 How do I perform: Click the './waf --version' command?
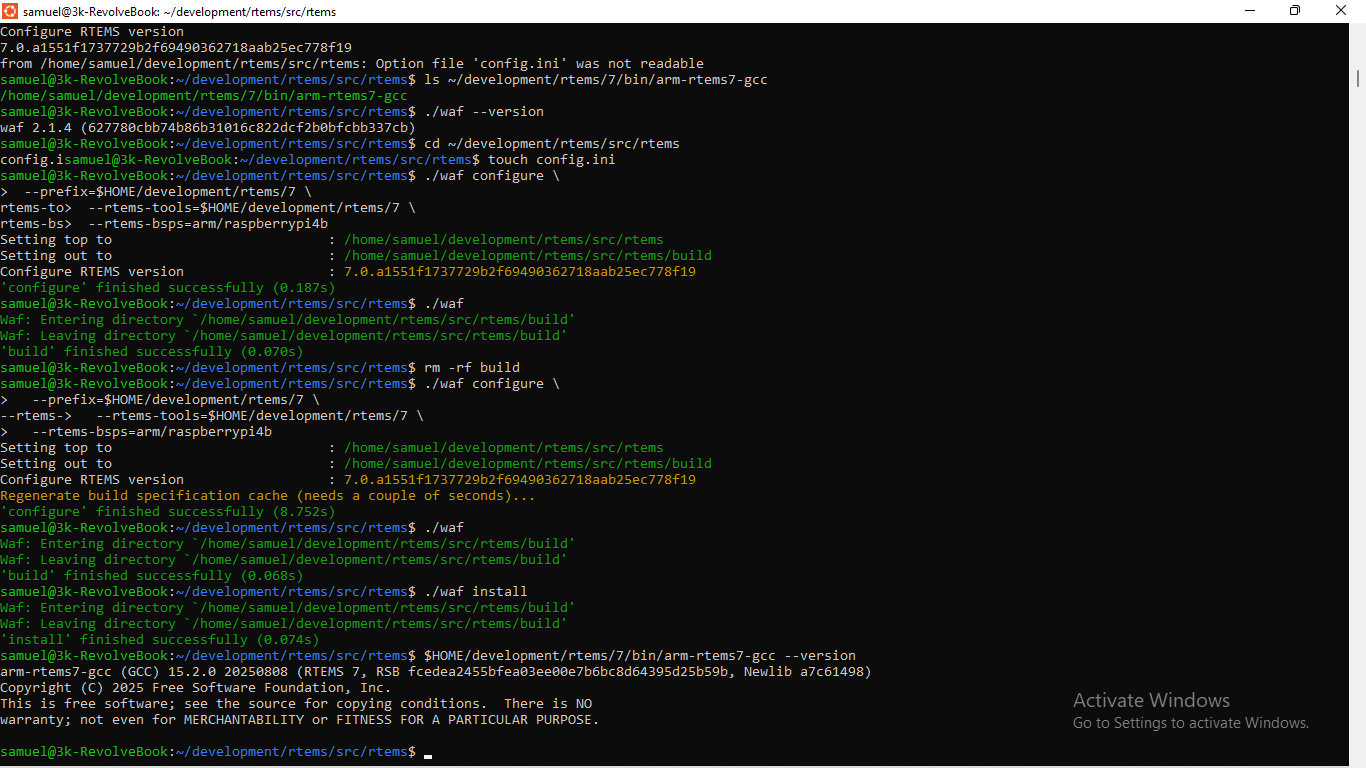pos(483,112)
